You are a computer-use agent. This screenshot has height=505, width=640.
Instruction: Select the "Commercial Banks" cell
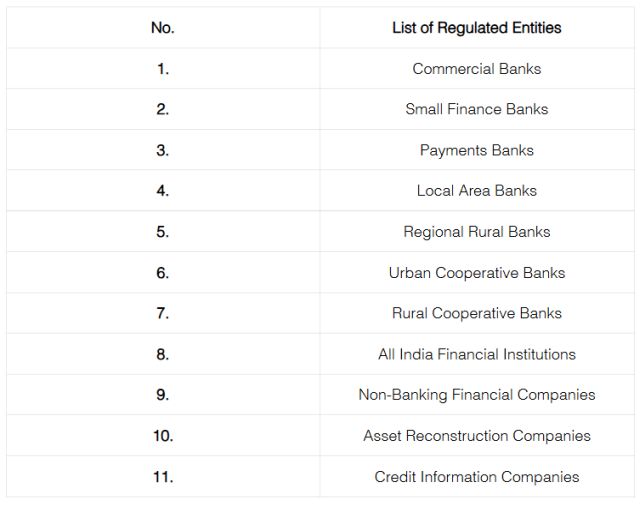point(476,69)
